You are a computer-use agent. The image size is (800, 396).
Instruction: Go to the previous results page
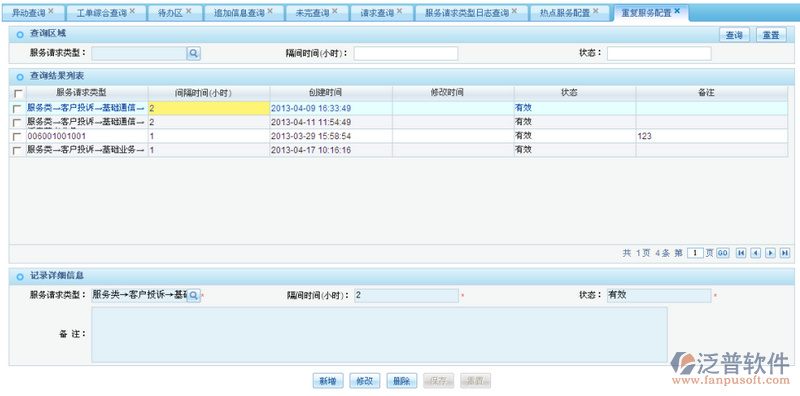point(756,253)
